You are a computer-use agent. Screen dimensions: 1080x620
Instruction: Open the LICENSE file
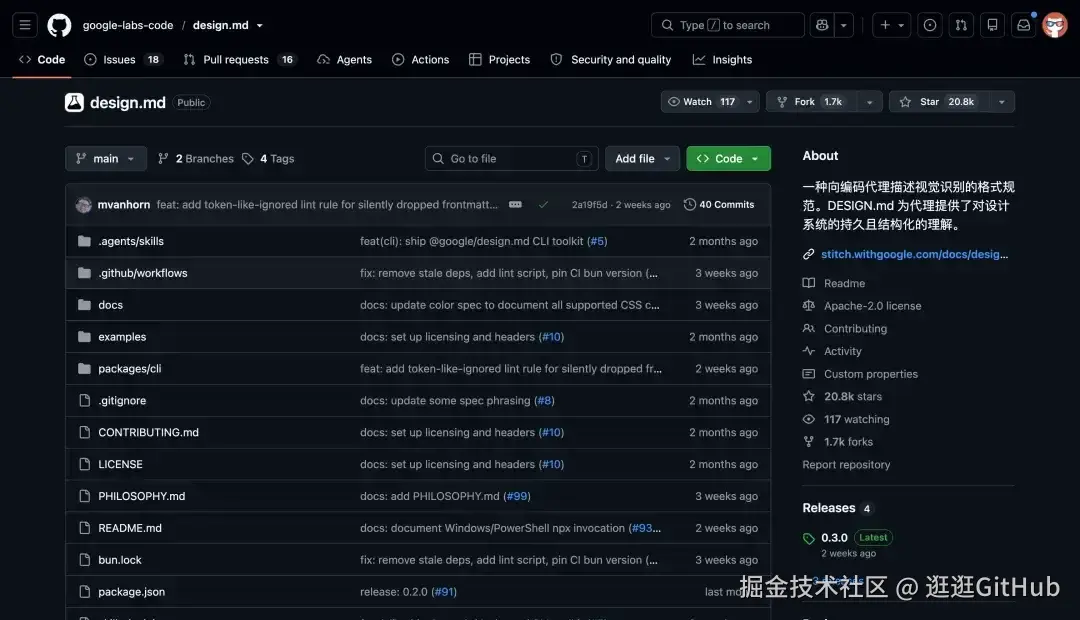(120, 464)
